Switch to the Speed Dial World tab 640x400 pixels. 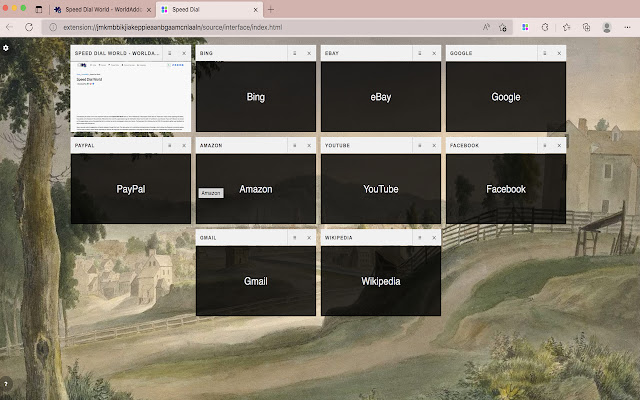[x=106, y=9]
